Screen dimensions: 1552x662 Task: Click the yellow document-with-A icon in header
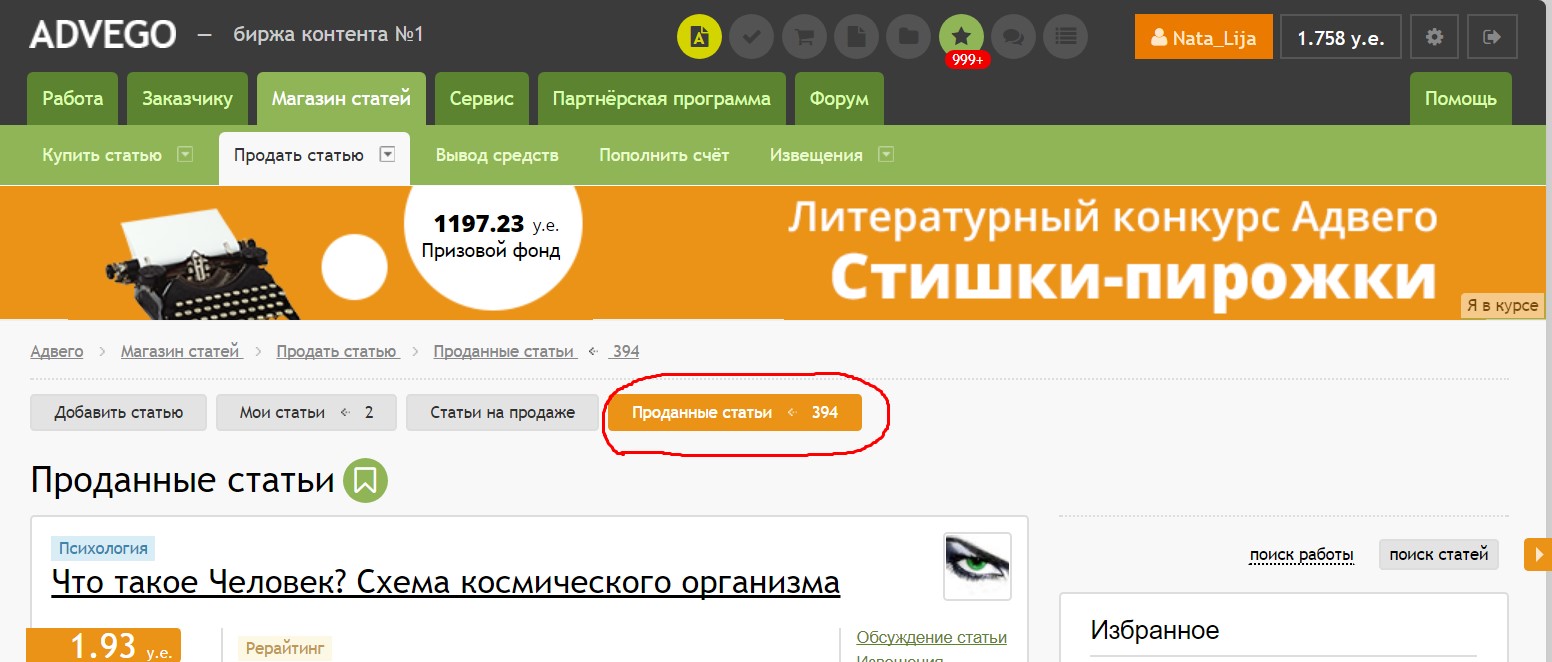click(x=700, y=37)
